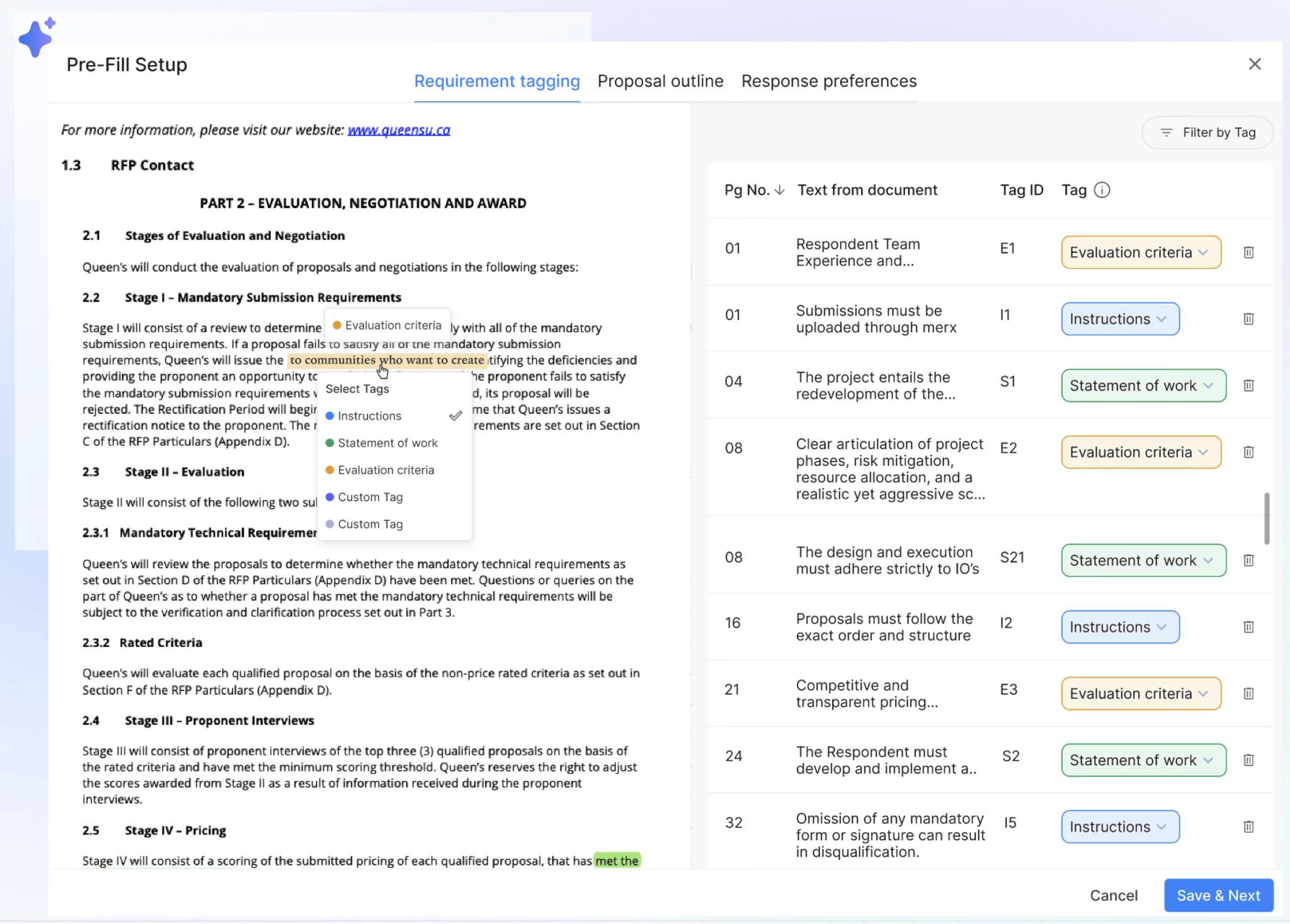Screen dimensions: 1290x924
Task: Delete the Respondent Team Experience row
Action: click(x=1249, y=252)
